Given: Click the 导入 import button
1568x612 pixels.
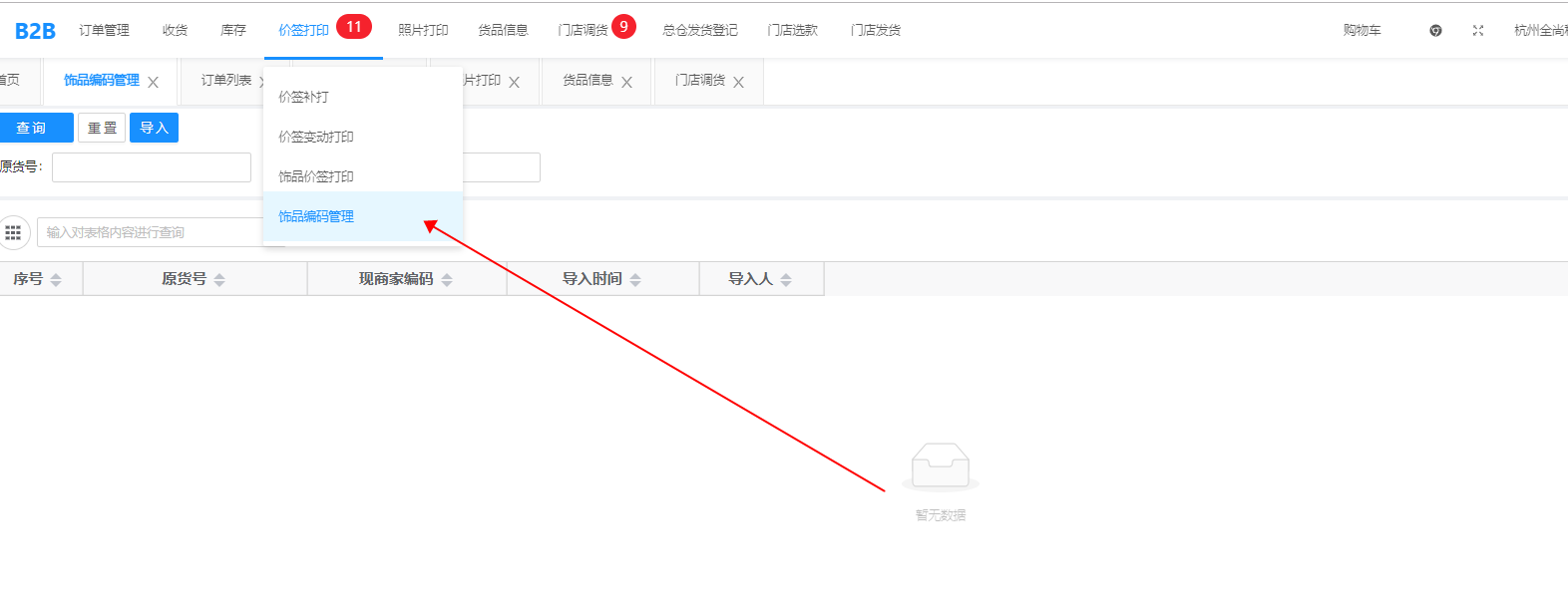Looking at the screenshot, I should (154, 128).
